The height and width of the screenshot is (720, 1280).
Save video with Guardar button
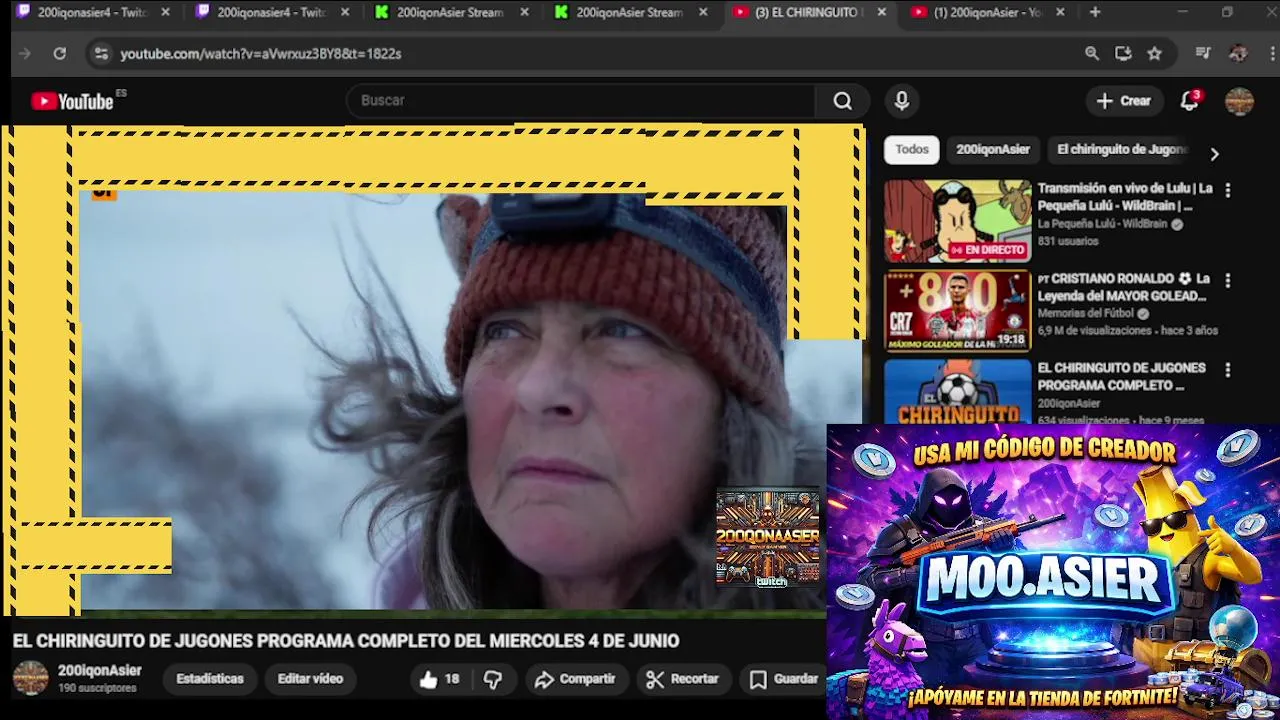click(784, 679)
